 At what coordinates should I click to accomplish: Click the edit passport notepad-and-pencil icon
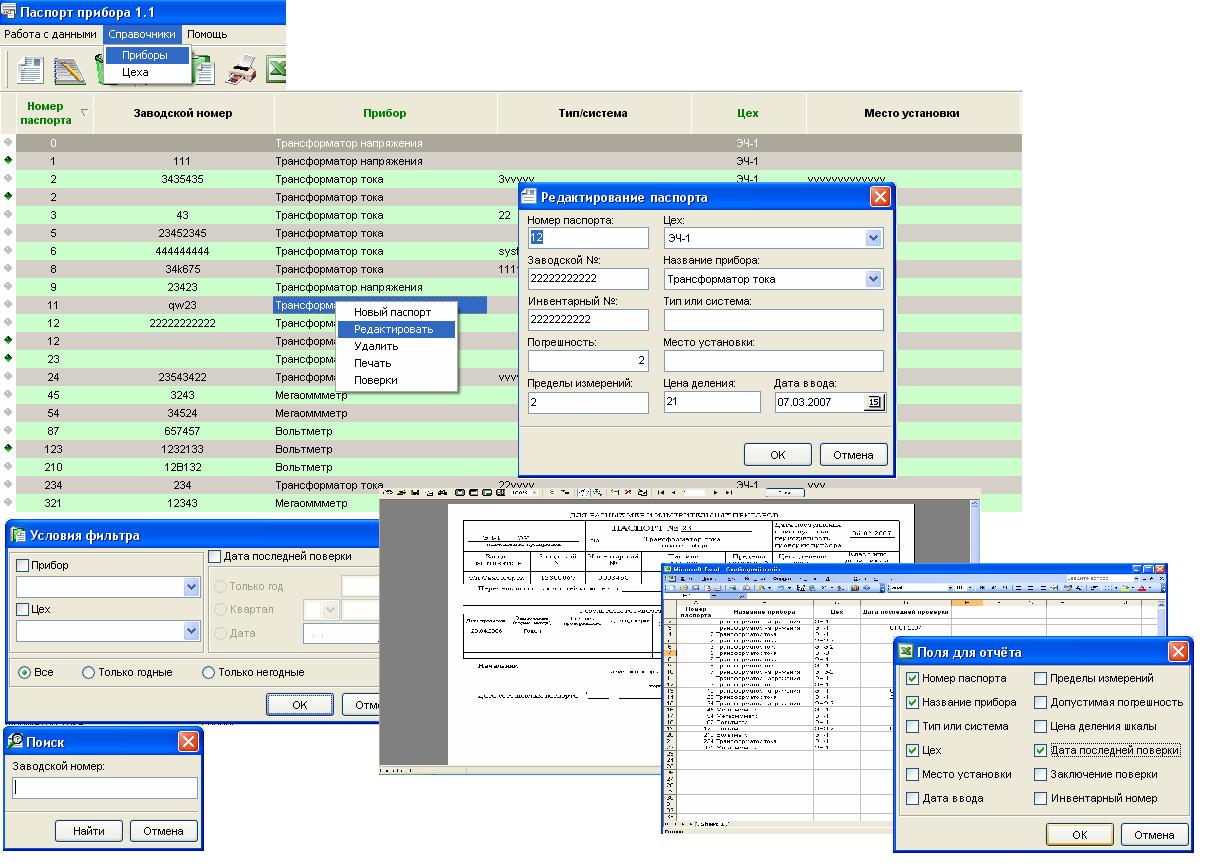coord(68,71)
